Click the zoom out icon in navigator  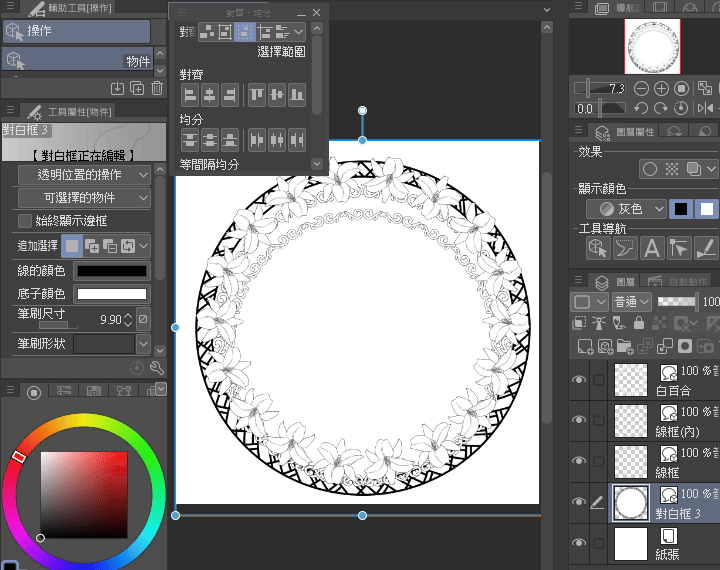641,88
